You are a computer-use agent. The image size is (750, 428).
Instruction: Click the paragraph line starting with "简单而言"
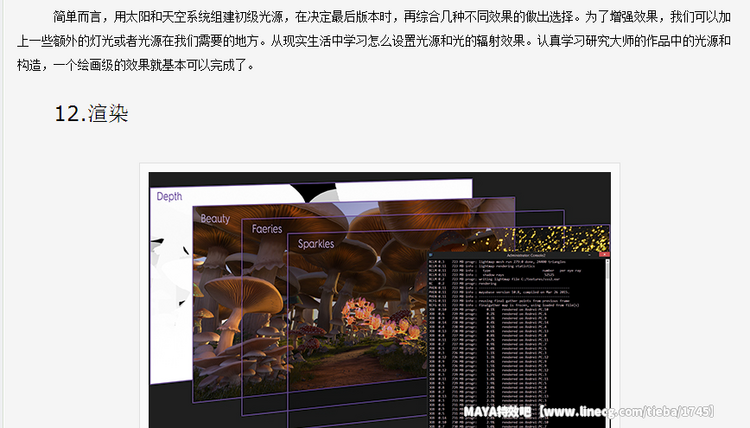point(392,17)
